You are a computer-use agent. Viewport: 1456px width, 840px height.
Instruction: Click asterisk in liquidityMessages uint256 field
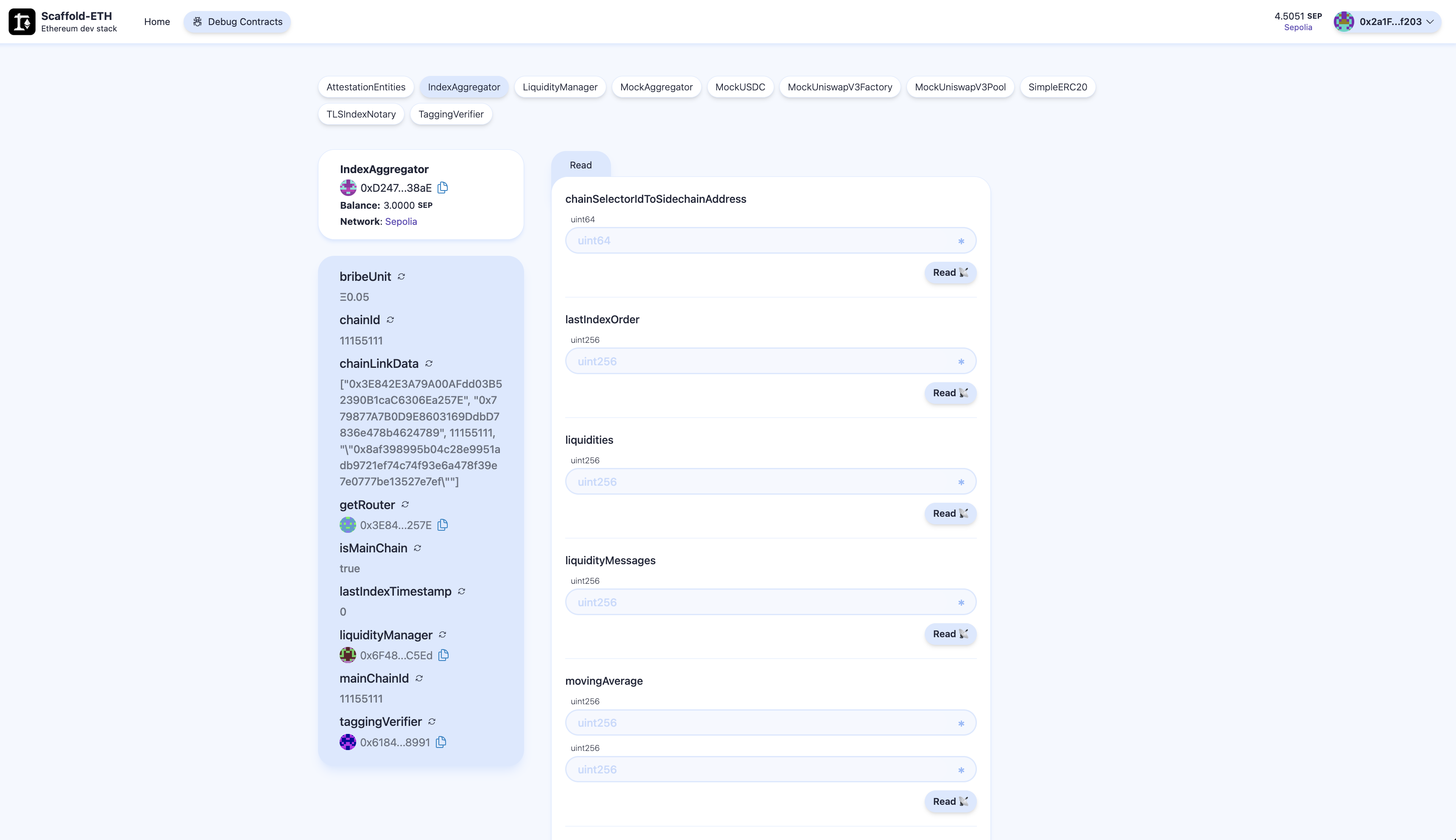(961, 603)
